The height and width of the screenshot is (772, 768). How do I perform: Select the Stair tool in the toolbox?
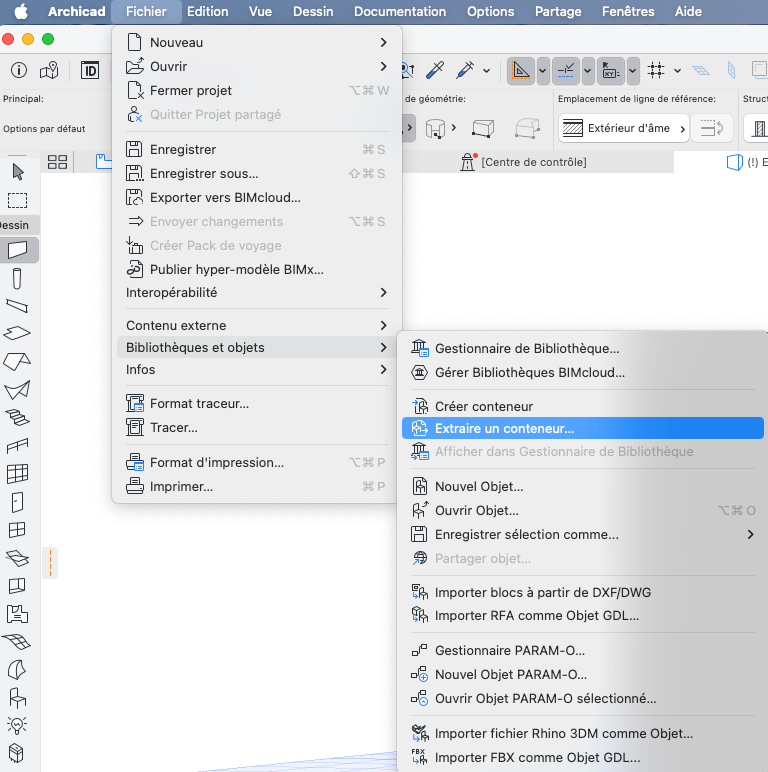click(x=17, y=418)
